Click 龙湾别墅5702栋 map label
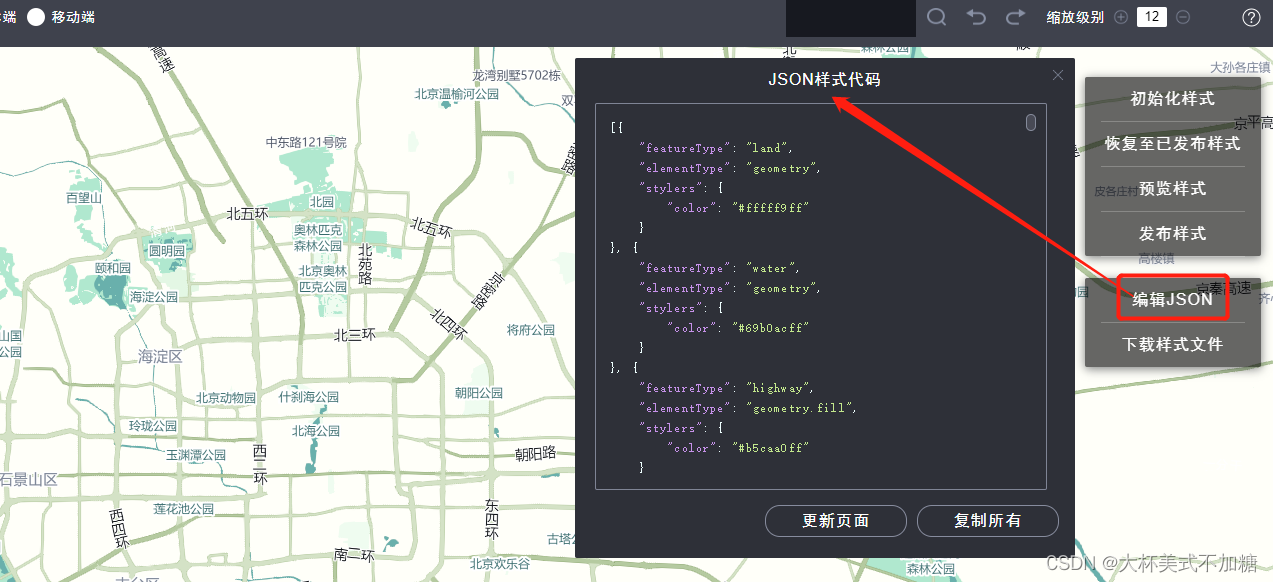Screen dimensions: 1273x582 click(x=517, y=75)
